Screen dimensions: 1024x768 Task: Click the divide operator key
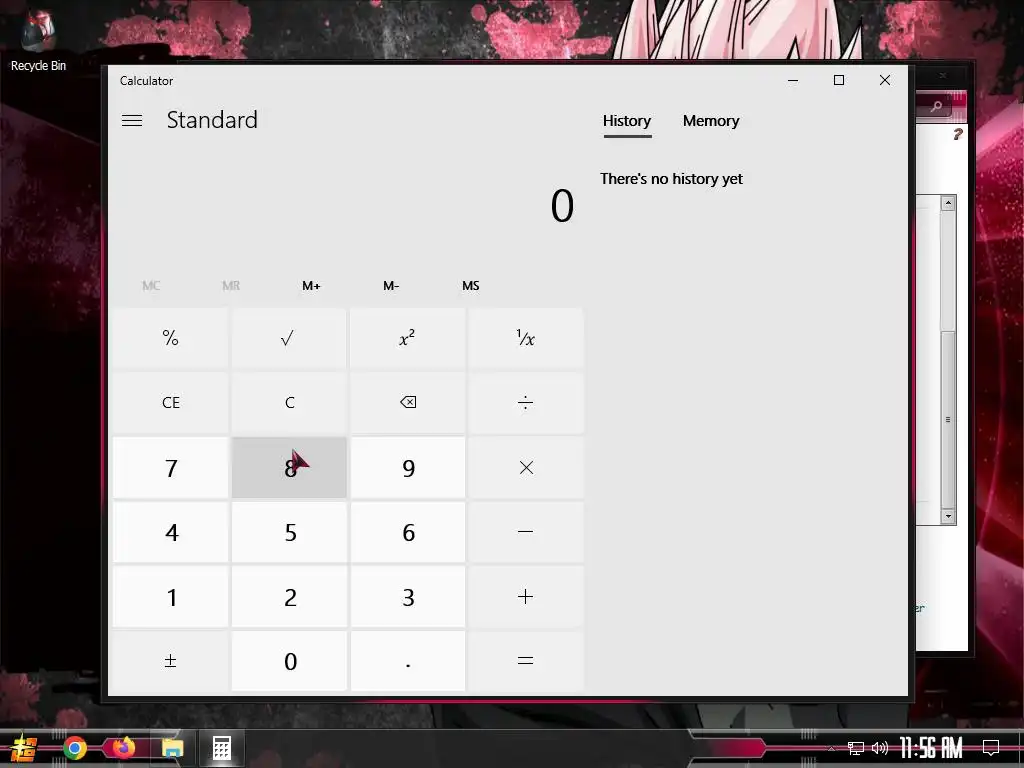click(x=526, y=402)
